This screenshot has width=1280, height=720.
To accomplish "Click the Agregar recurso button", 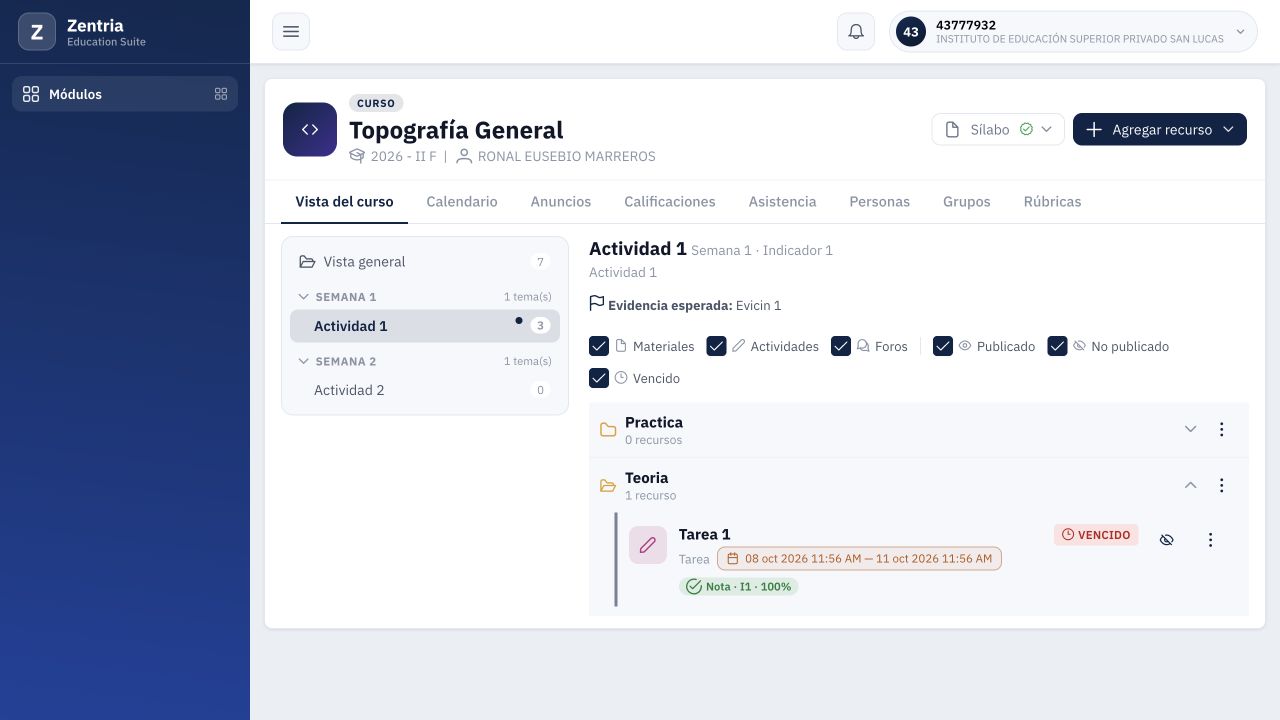I will 1160,129.
